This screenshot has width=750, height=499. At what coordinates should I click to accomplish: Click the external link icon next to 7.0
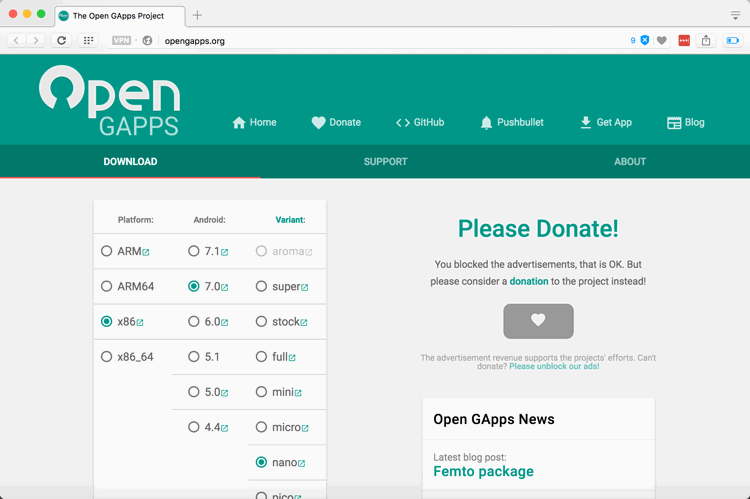pos(224,288)
